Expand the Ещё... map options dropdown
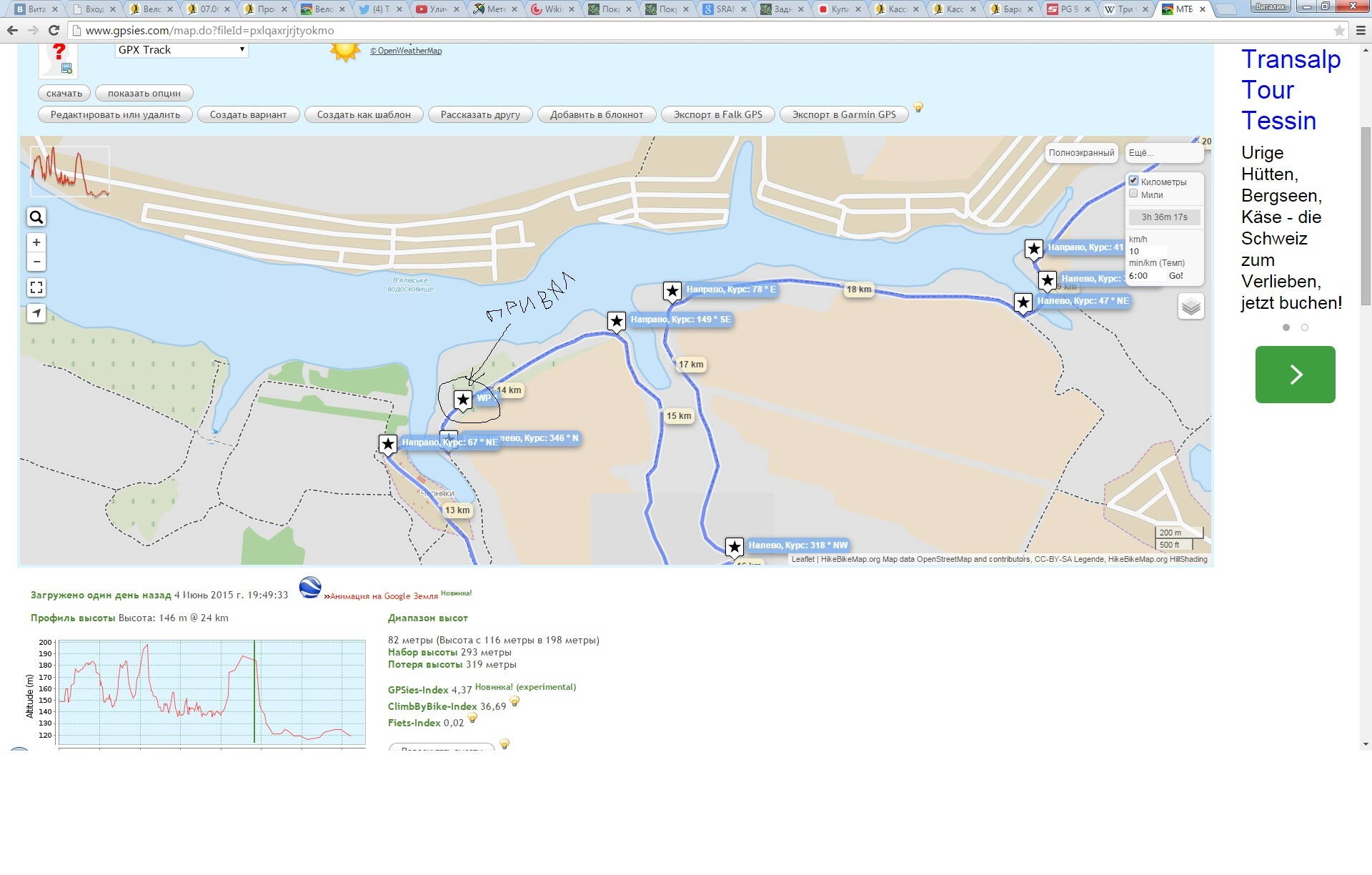Viewport: 1372px width, 875px height. pos(1163,153)
